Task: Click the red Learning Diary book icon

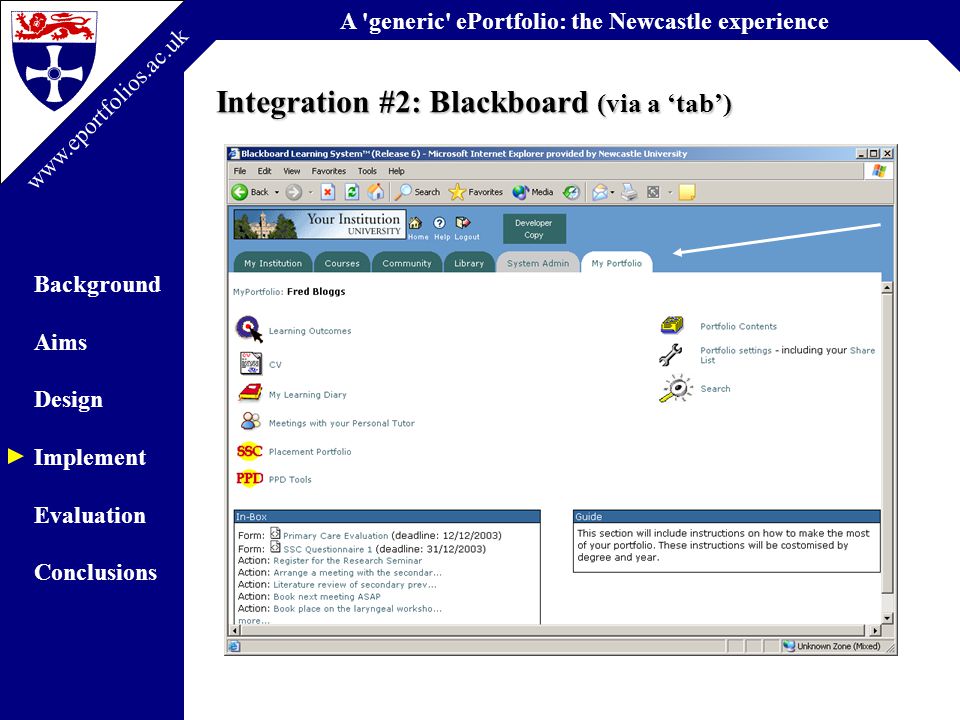Action: point(250,392)
